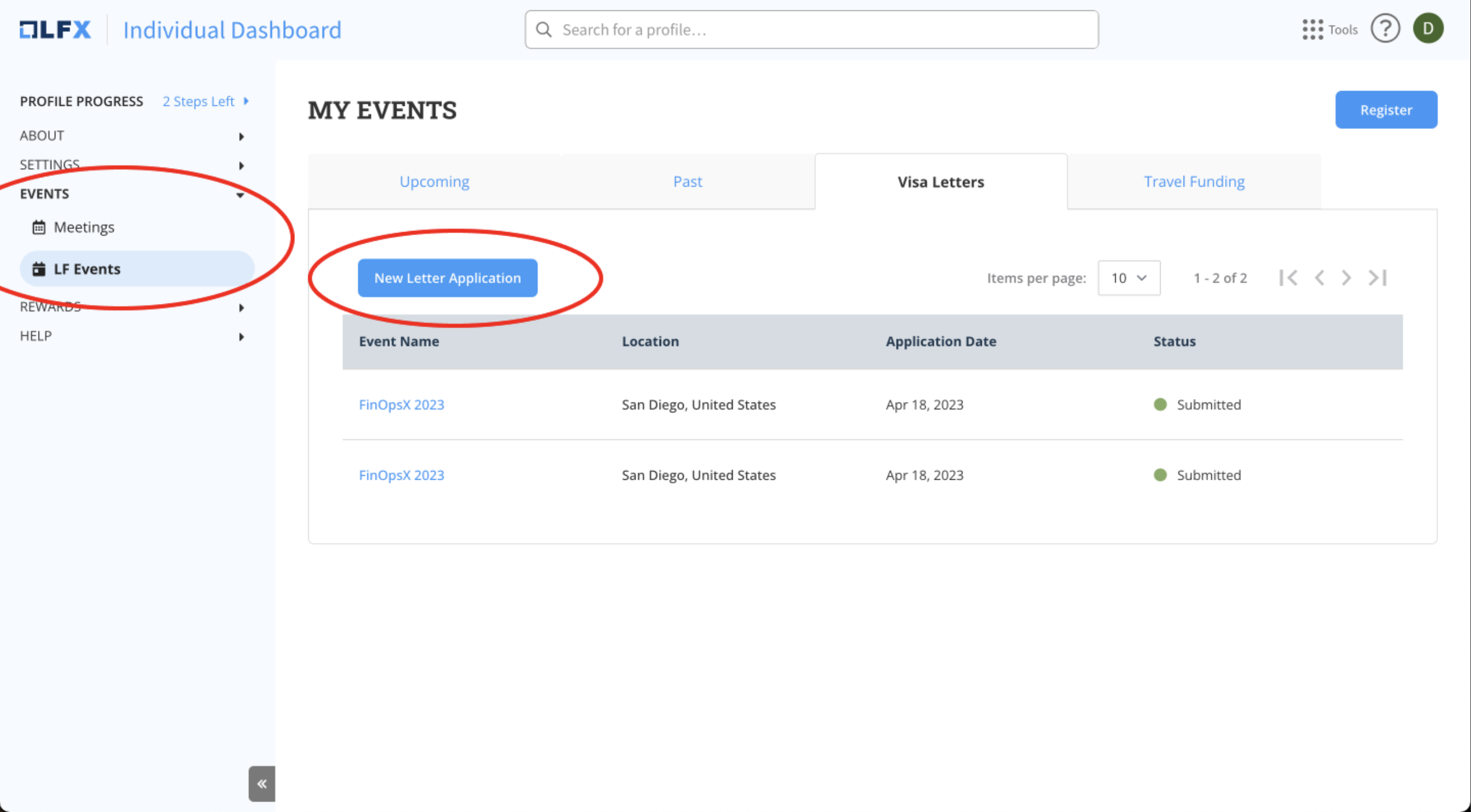The width and height of the screenshot is (1471, 812).
Task: Open Meetings in the sidebar
Action: tap(84, 227)
